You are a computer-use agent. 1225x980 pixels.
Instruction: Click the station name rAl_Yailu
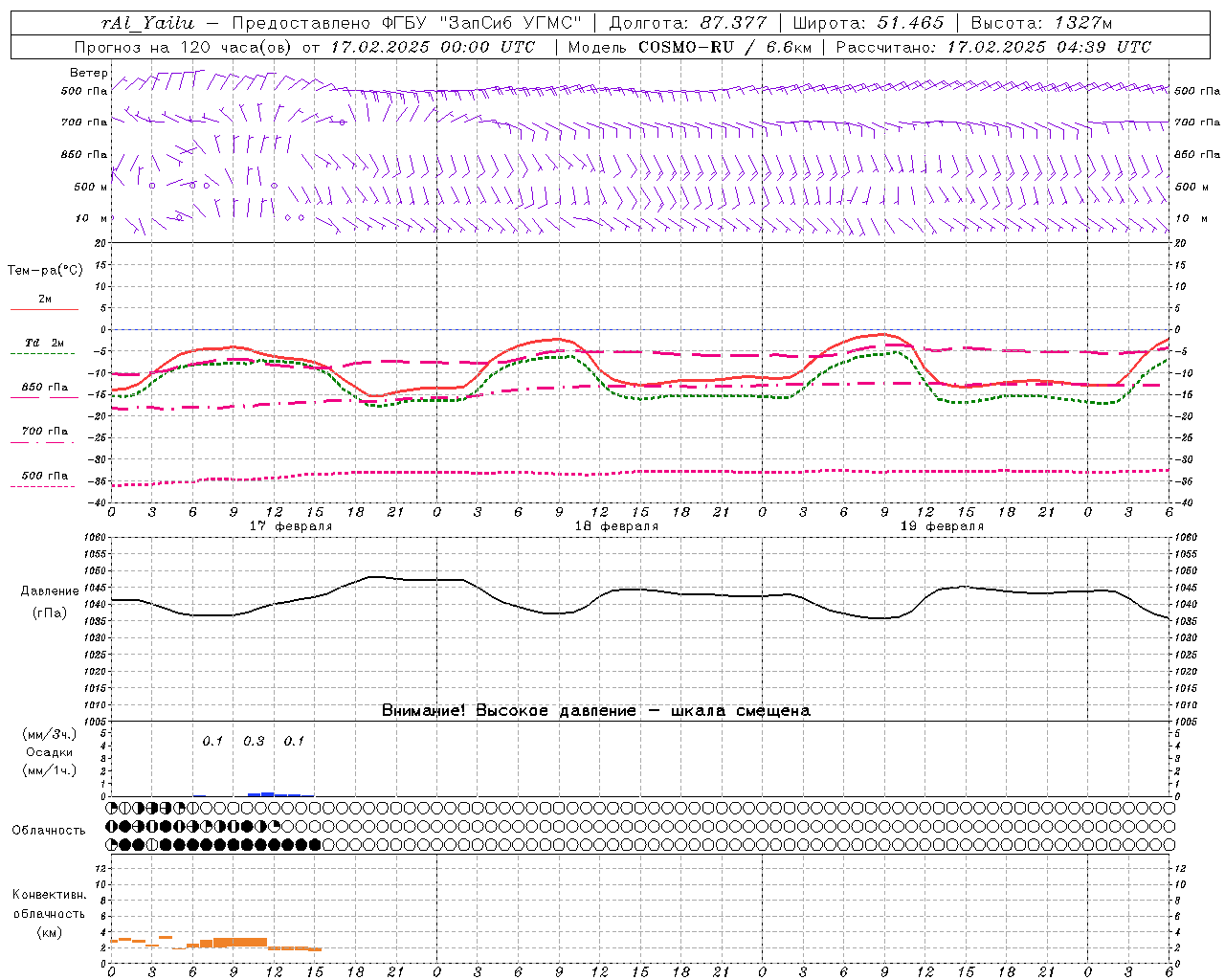147,23
